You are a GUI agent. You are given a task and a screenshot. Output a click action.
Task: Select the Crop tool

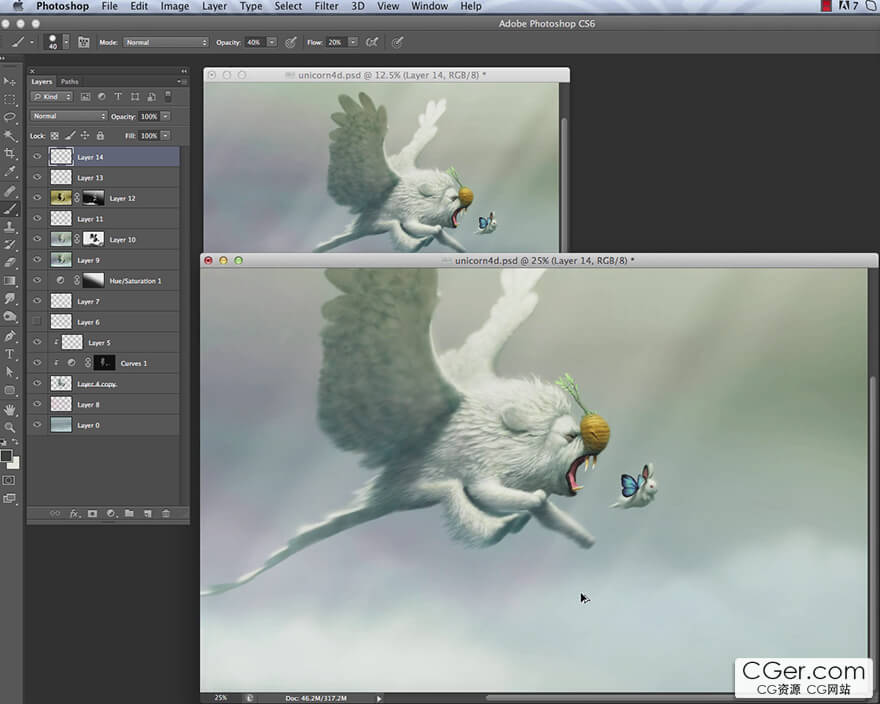click(10, 154)
